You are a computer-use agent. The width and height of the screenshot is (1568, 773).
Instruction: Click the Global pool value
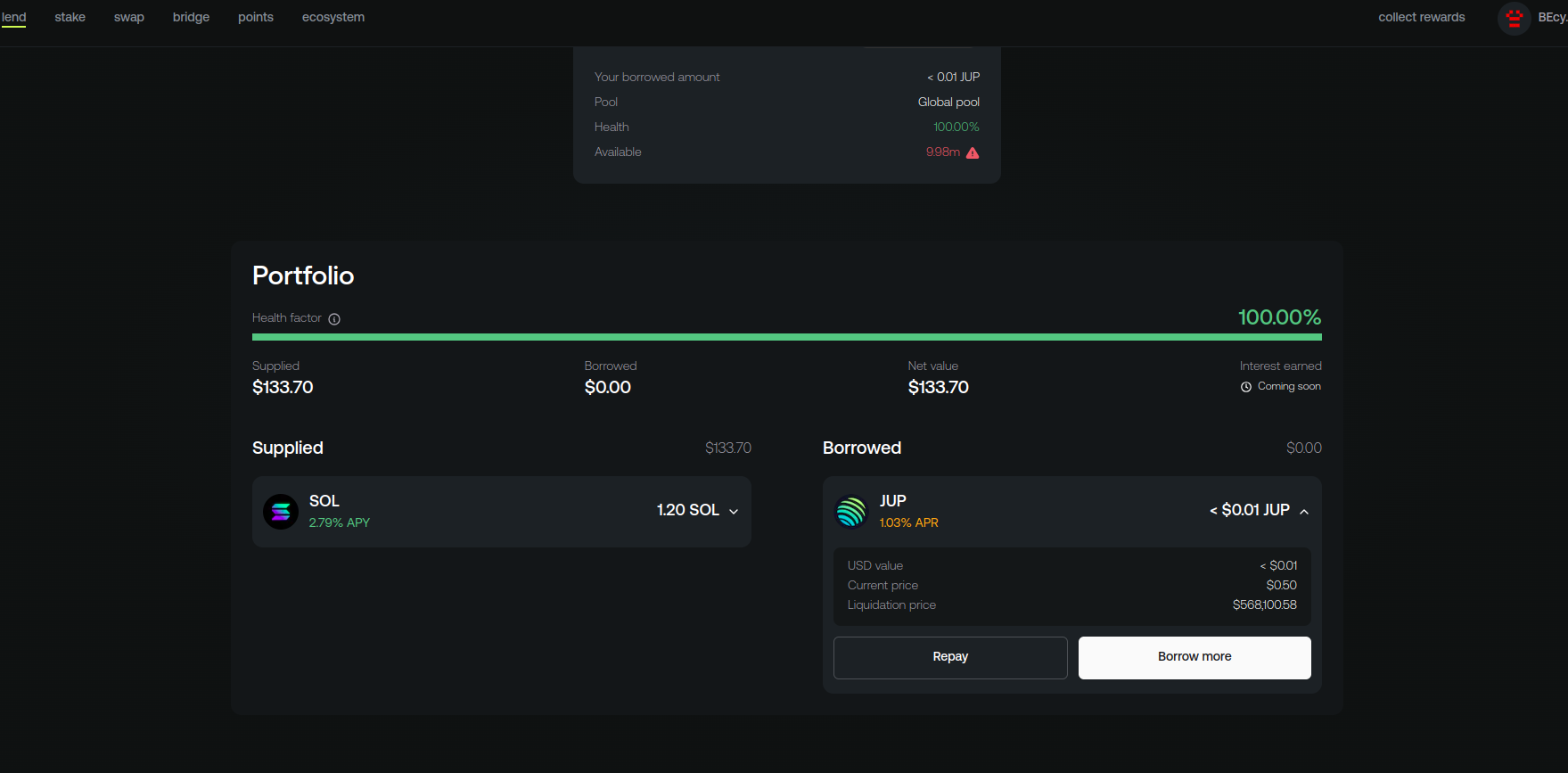948,103
